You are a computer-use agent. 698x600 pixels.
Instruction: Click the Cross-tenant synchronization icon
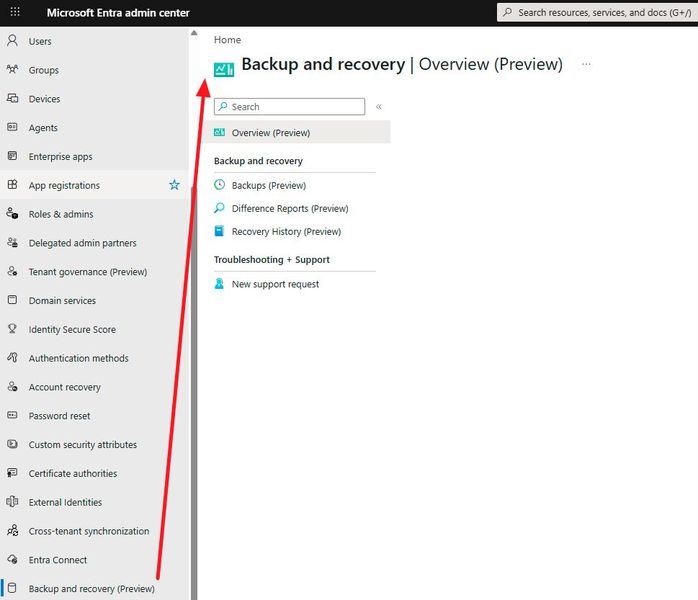12,531
